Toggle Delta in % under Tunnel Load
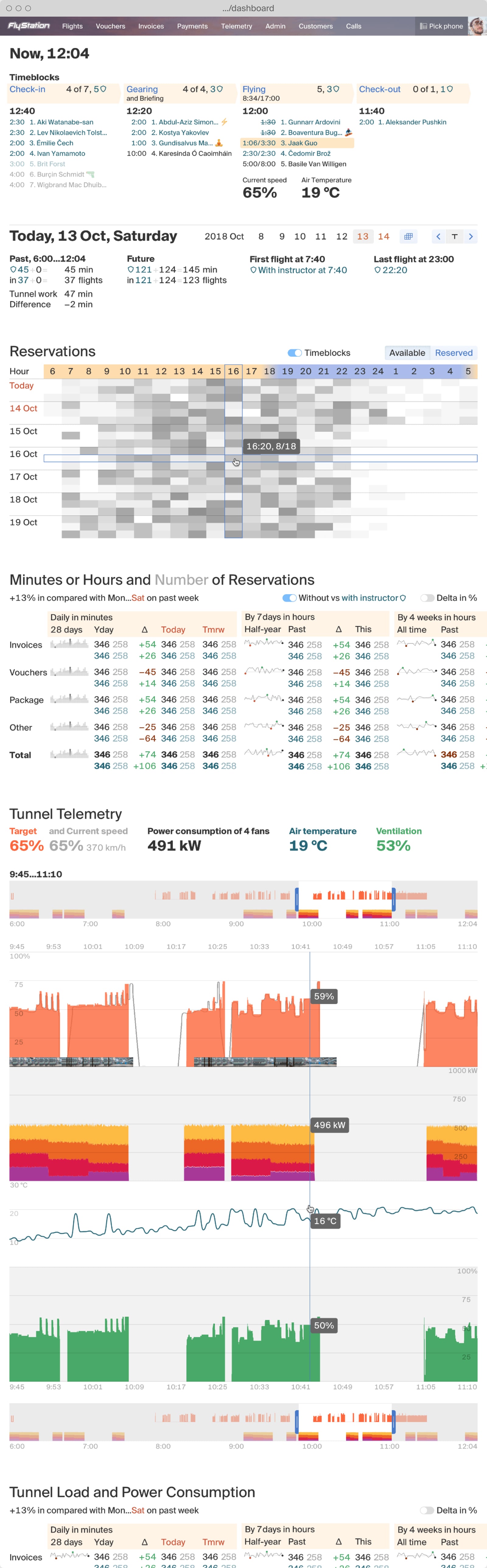 (427, 1511)
